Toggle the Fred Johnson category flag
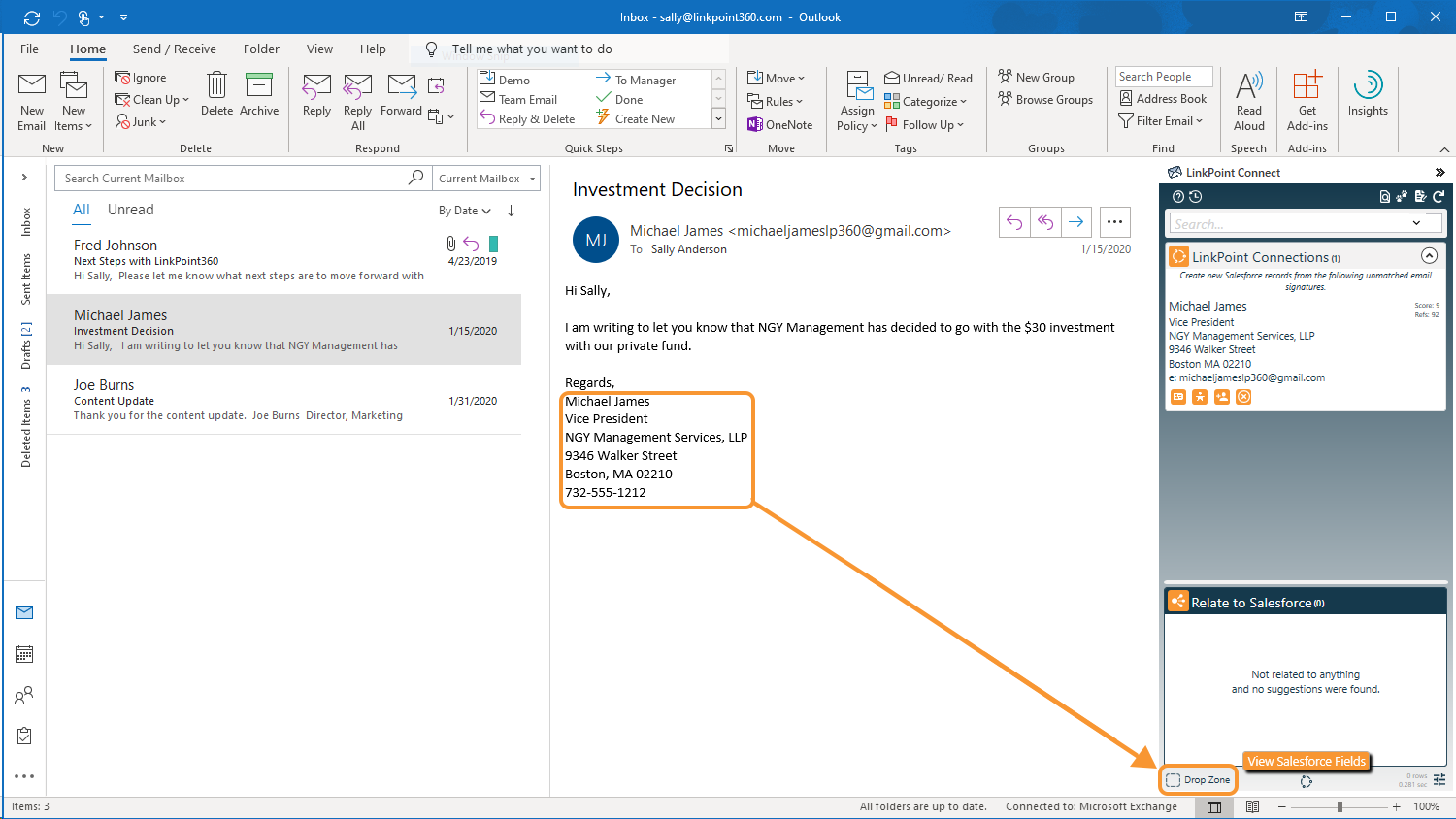The image size is (1456, 819). click(493, 244)
